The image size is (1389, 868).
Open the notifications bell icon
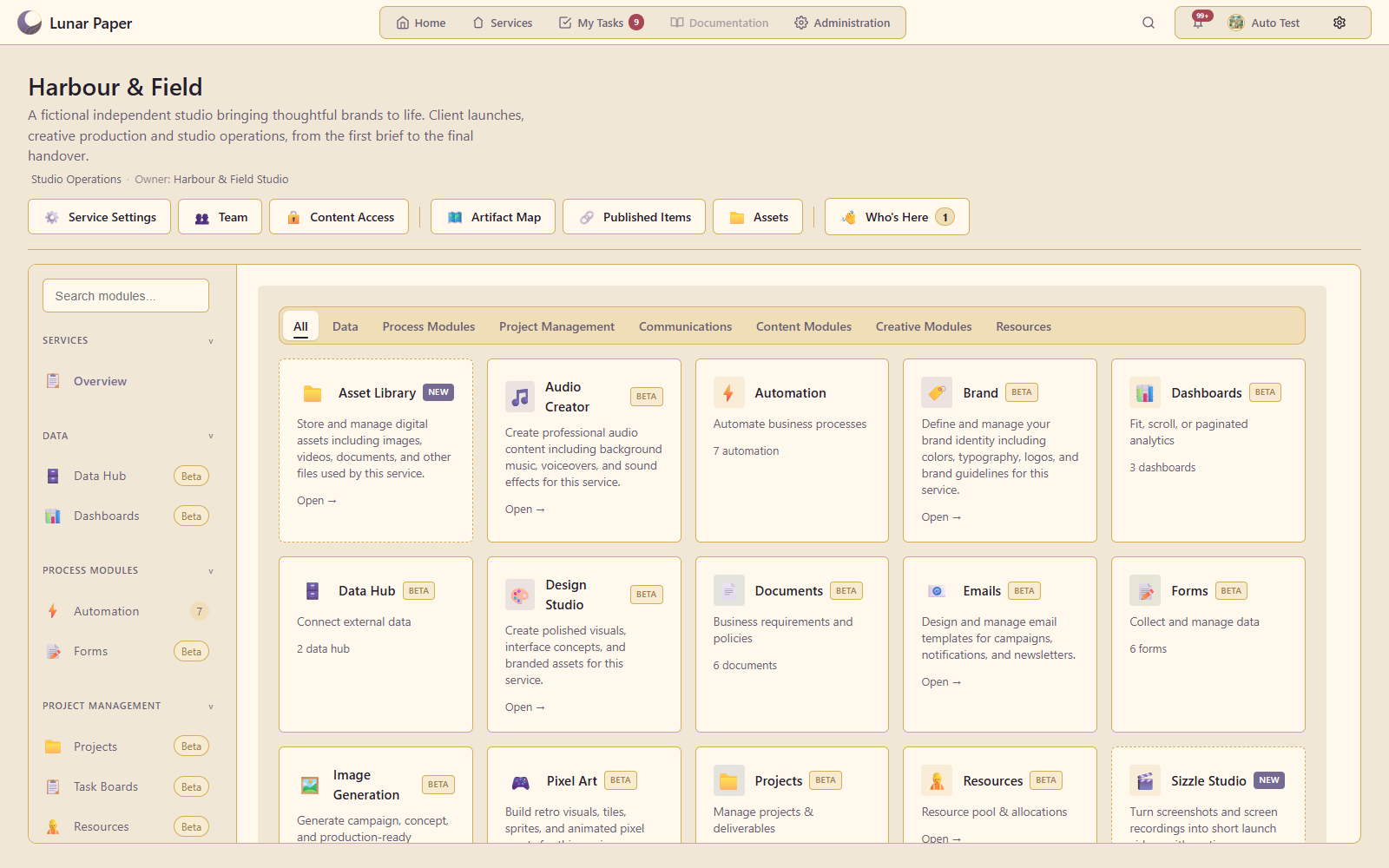[x=1198, y=23]
